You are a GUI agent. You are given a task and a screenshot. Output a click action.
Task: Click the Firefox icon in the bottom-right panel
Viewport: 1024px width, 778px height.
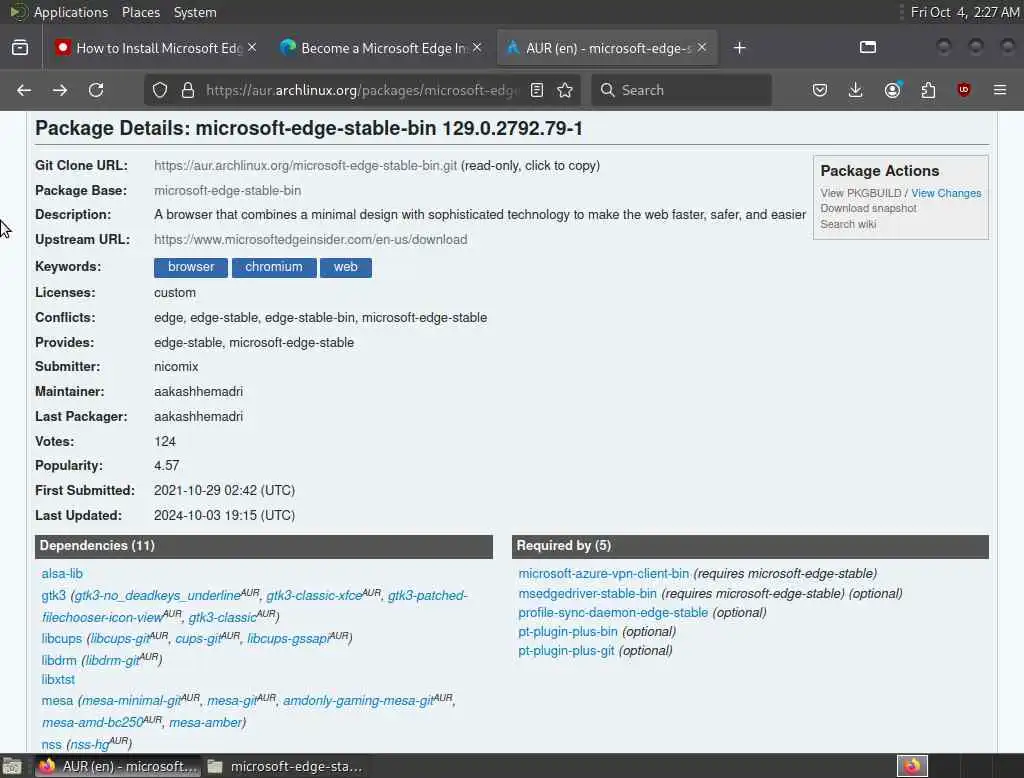[912, 766]
